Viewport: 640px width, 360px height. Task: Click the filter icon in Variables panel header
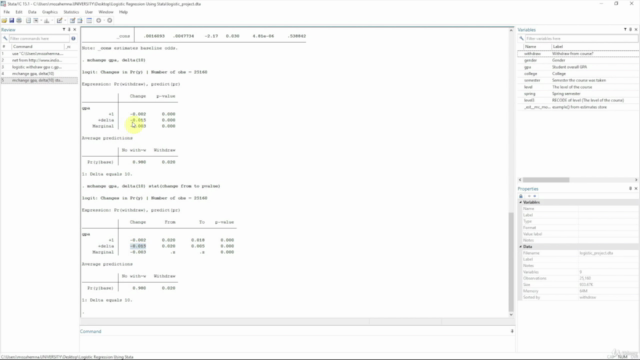point(625,29)
